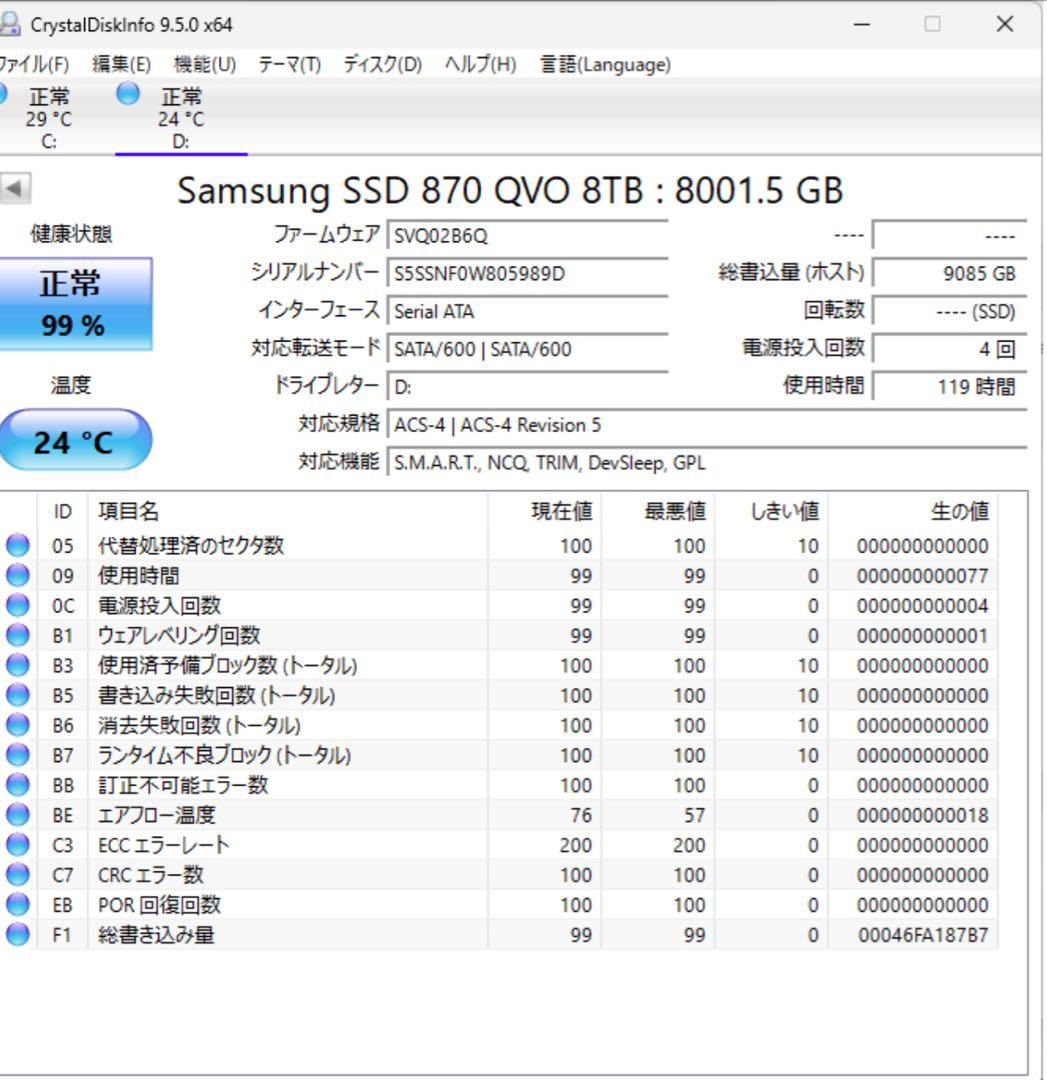Click the CrystalDiskInfo icon in the title bar
Screen dimensions: 1047x1080
[13, 22]
